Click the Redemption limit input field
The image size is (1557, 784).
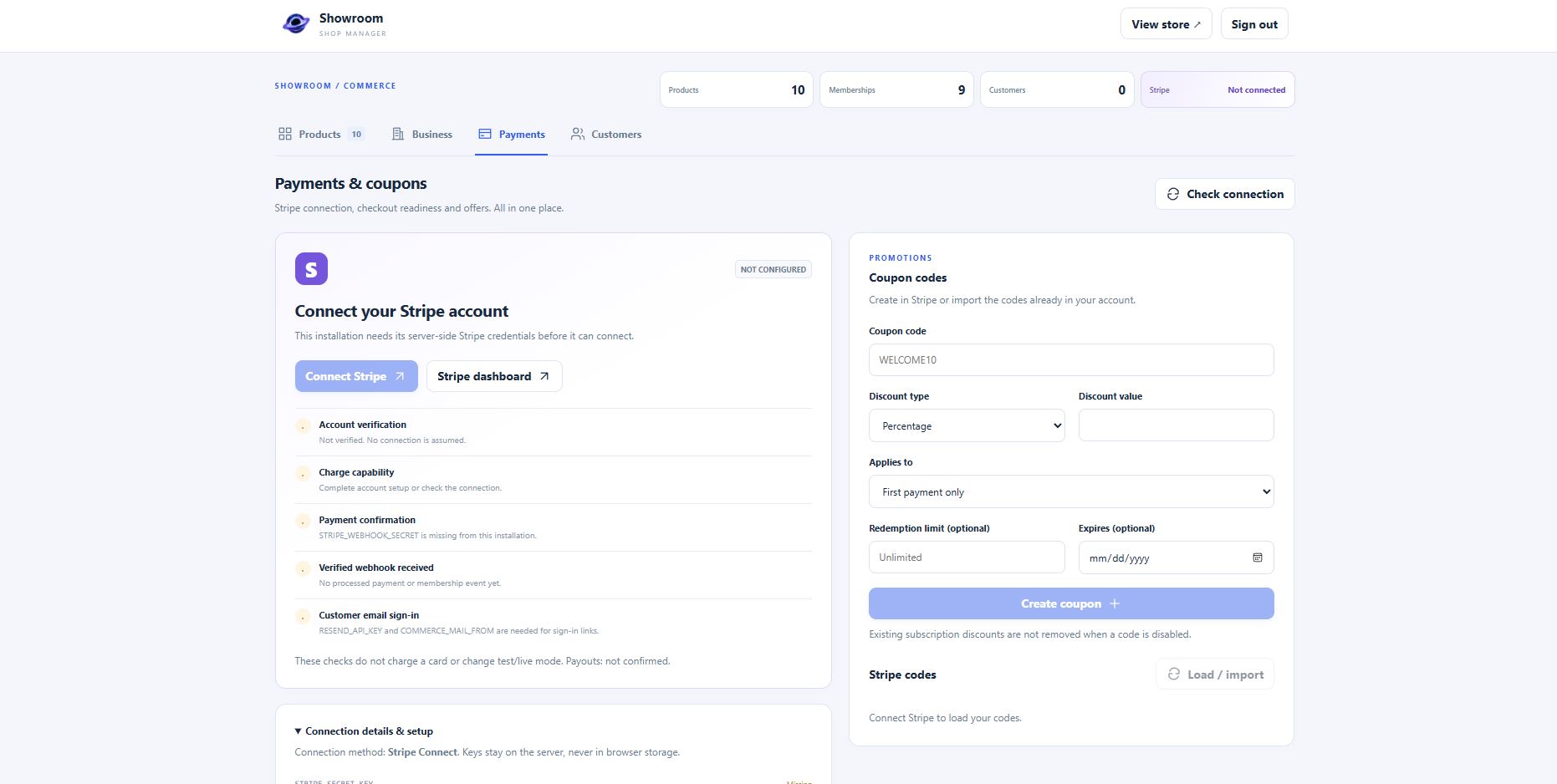pos(967,557)
